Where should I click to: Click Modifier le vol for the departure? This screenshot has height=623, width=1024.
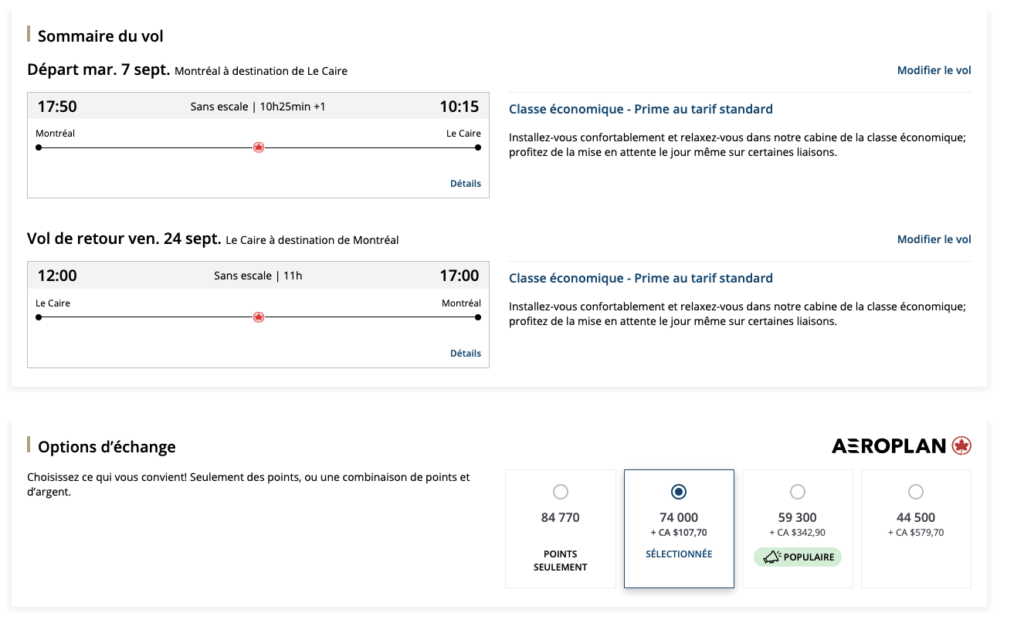tap(934, 70)
